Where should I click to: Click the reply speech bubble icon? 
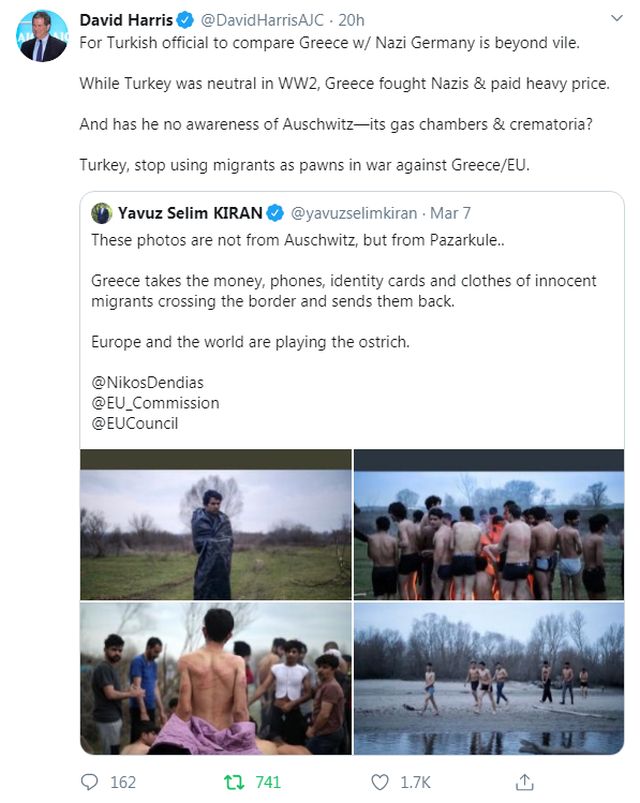[90, 782]
